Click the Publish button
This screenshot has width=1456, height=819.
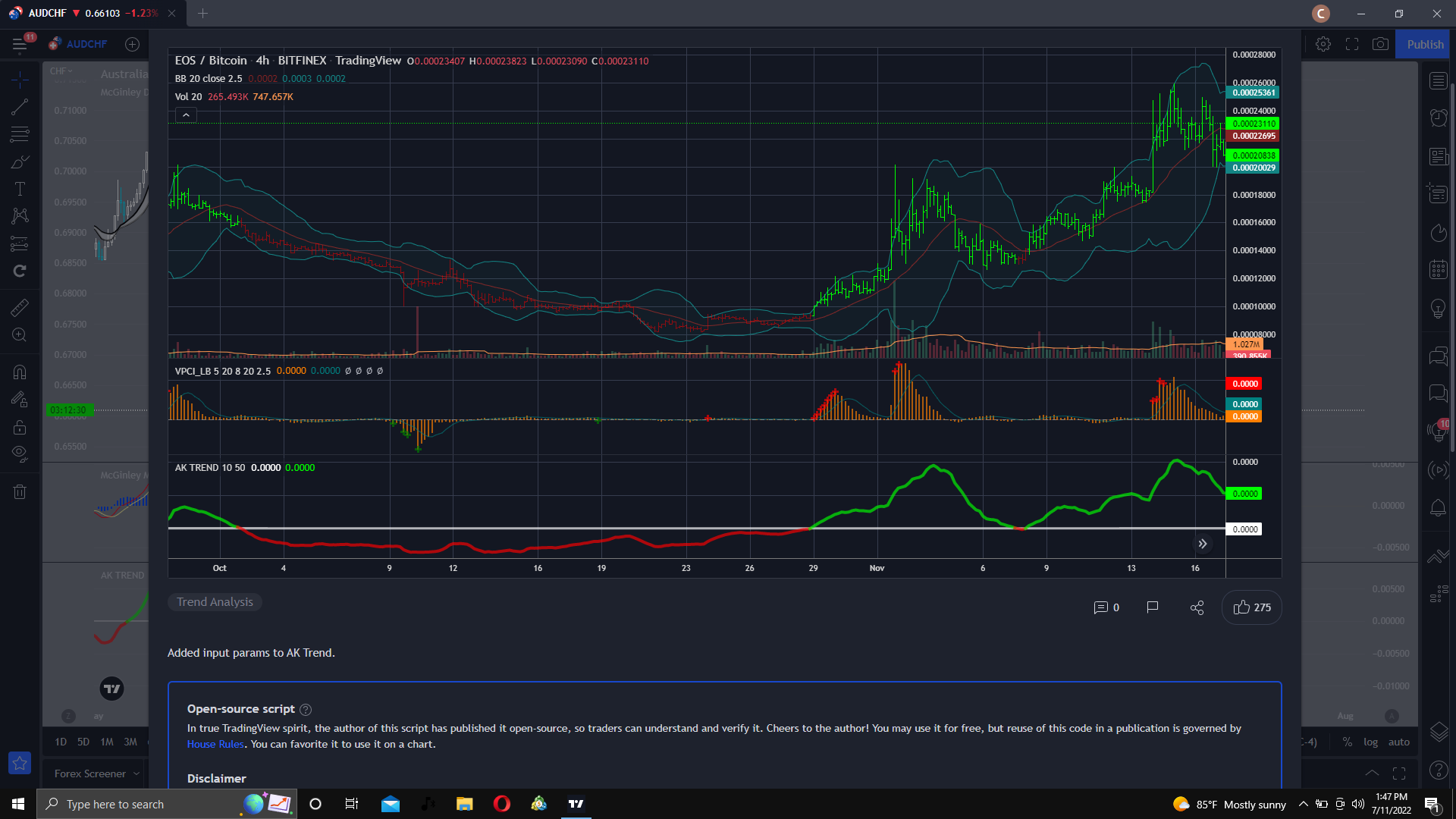1426,45
